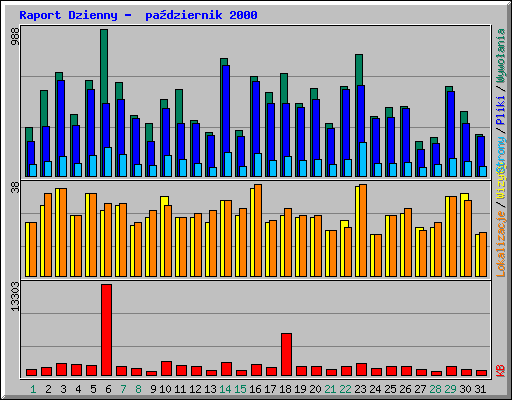Click the orange bar for day 16

[258, 230]
